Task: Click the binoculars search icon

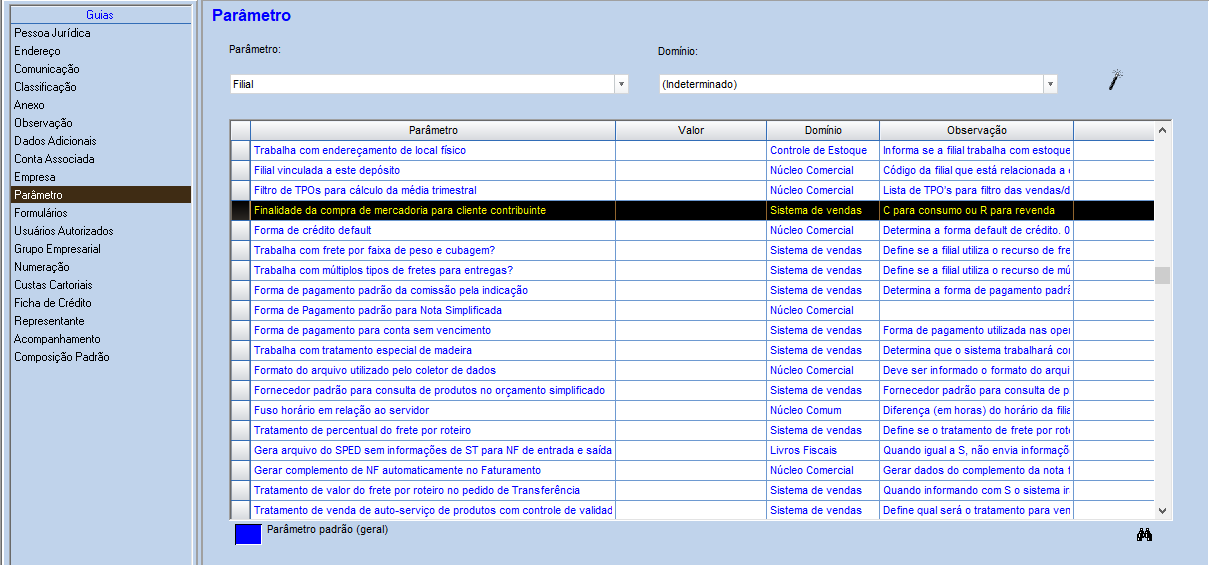Action: (x=1145, y=535)
